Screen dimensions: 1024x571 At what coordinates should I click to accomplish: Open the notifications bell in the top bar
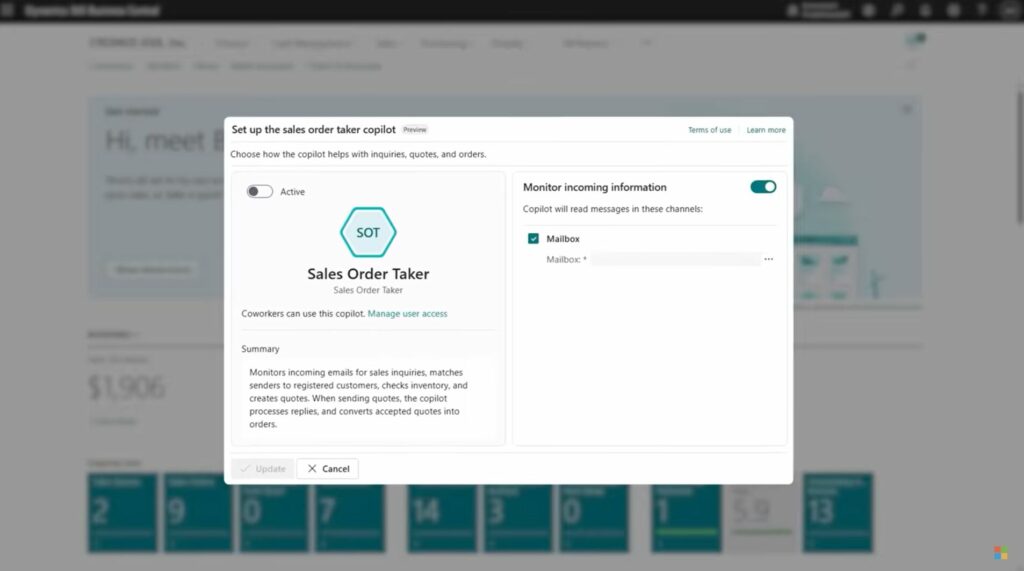pos(925,10)
